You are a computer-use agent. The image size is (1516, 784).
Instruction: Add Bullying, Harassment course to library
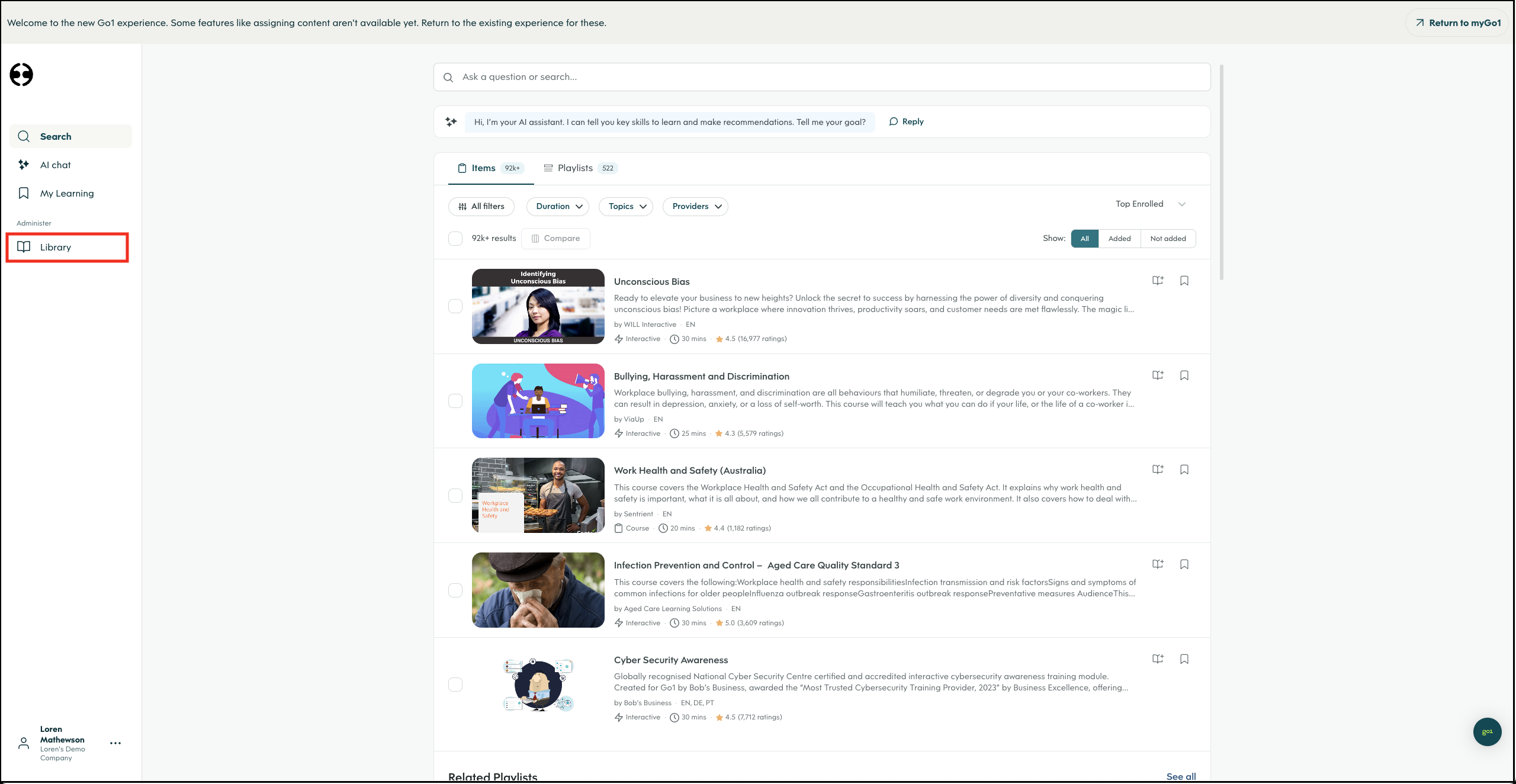point(1158,375)
